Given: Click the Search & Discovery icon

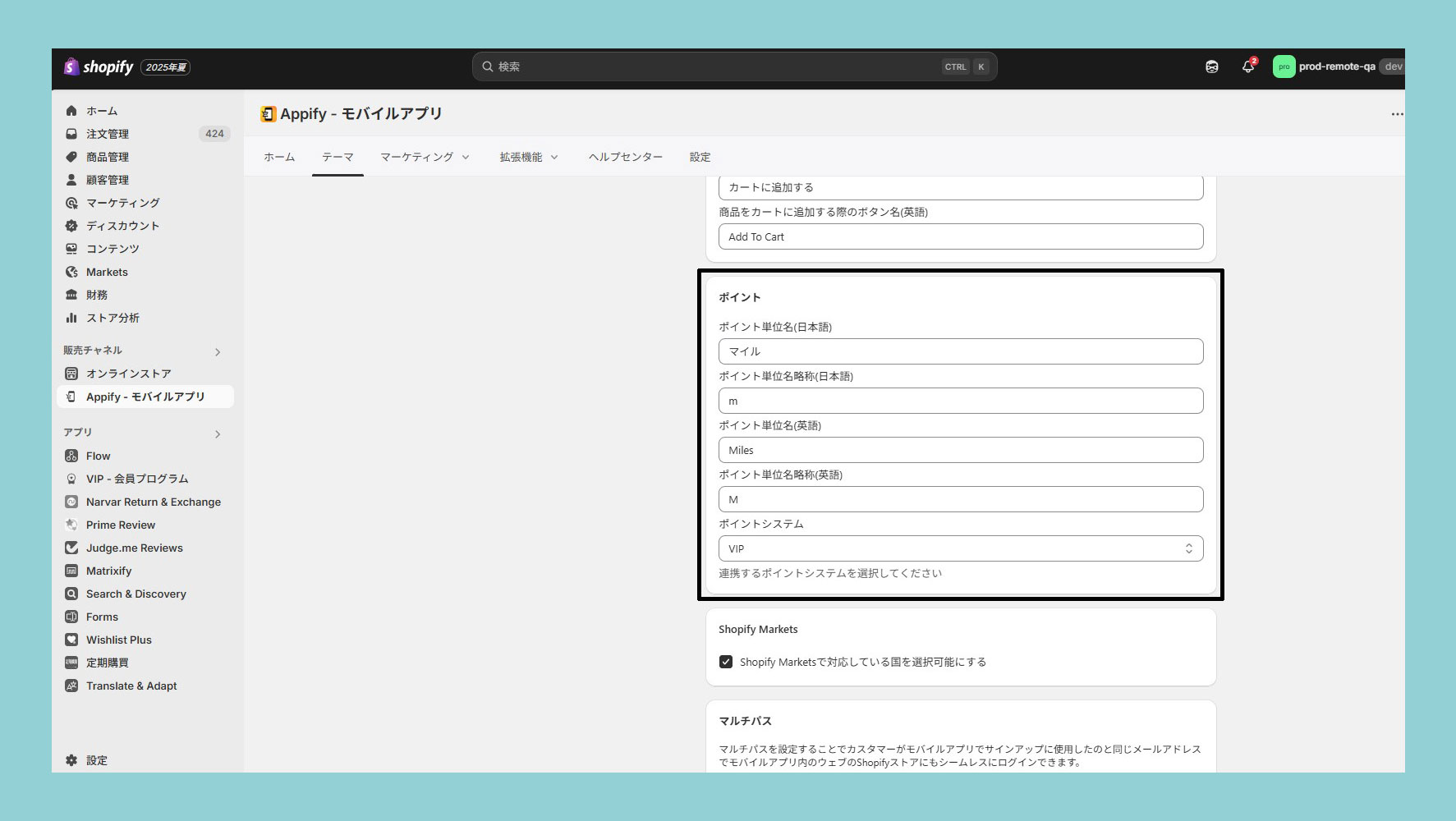Looking at the screenshot, I should click(71, 594).
